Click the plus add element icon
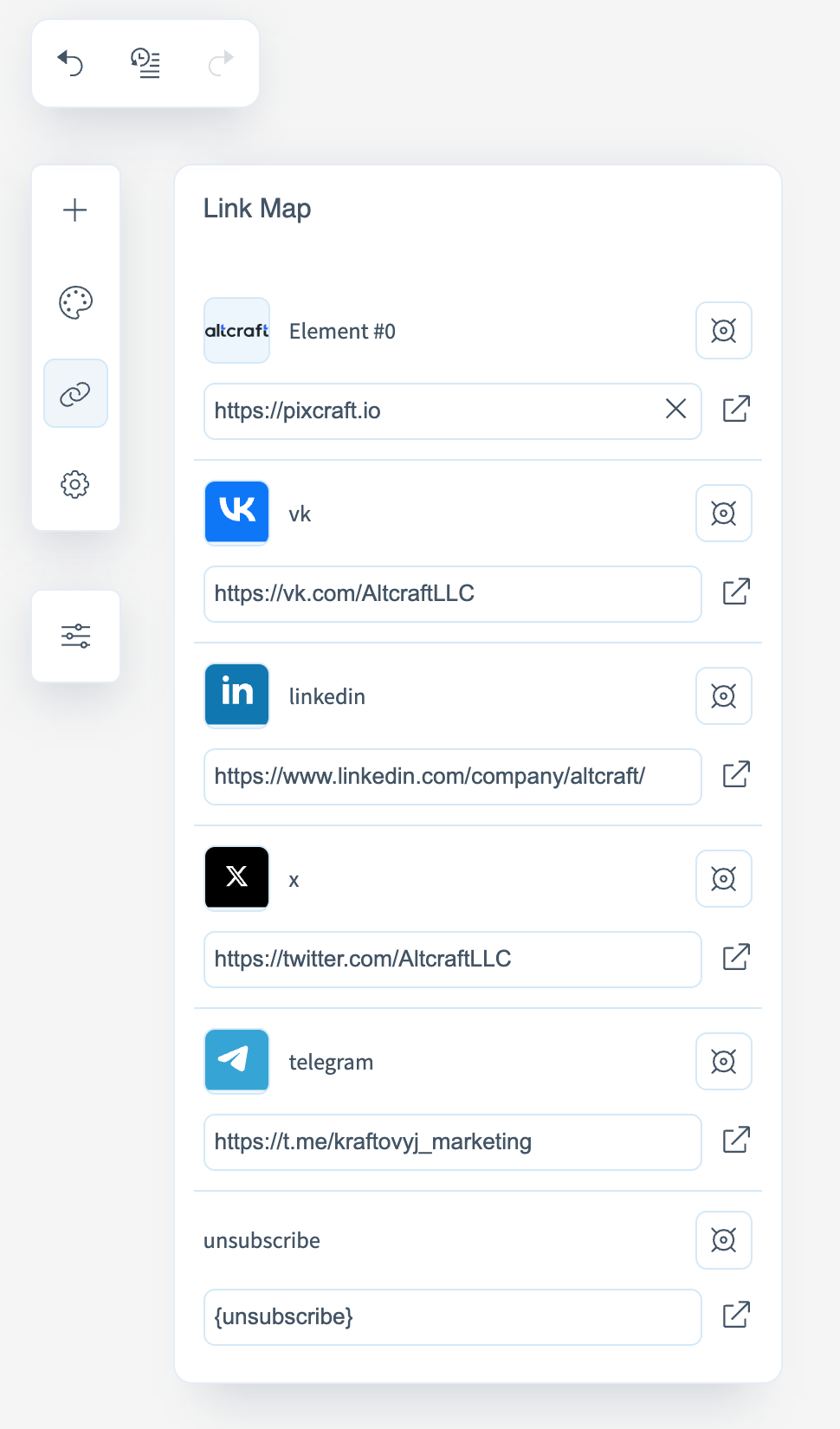This screenshot has height=1429, width=840. pos(75,210)
